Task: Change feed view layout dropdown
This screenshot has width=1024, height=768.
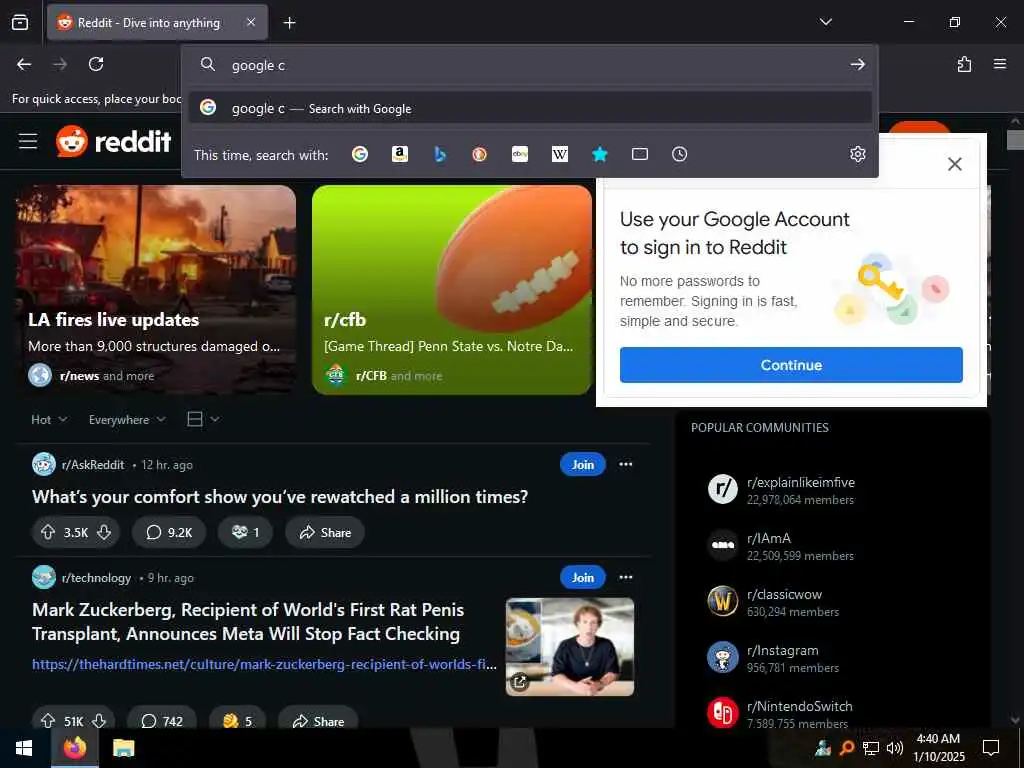Action: [203, 419]
